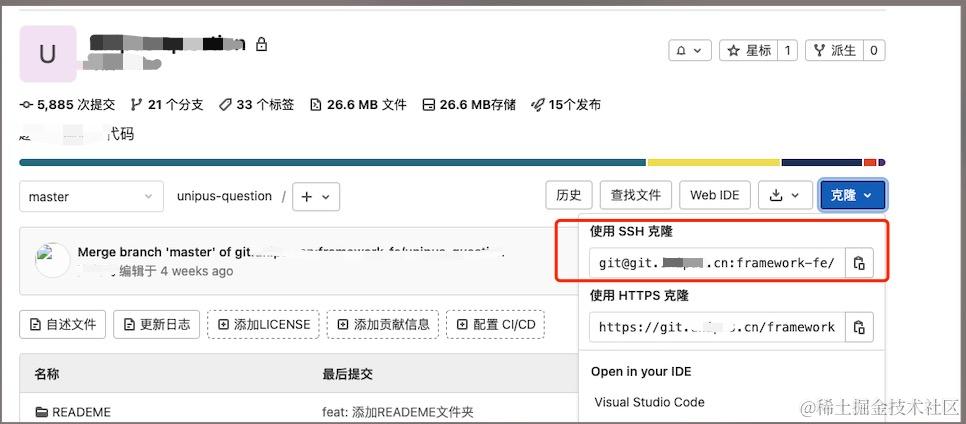
Task: Select the commit author avatar image
Action: click(x=52, y=259)
